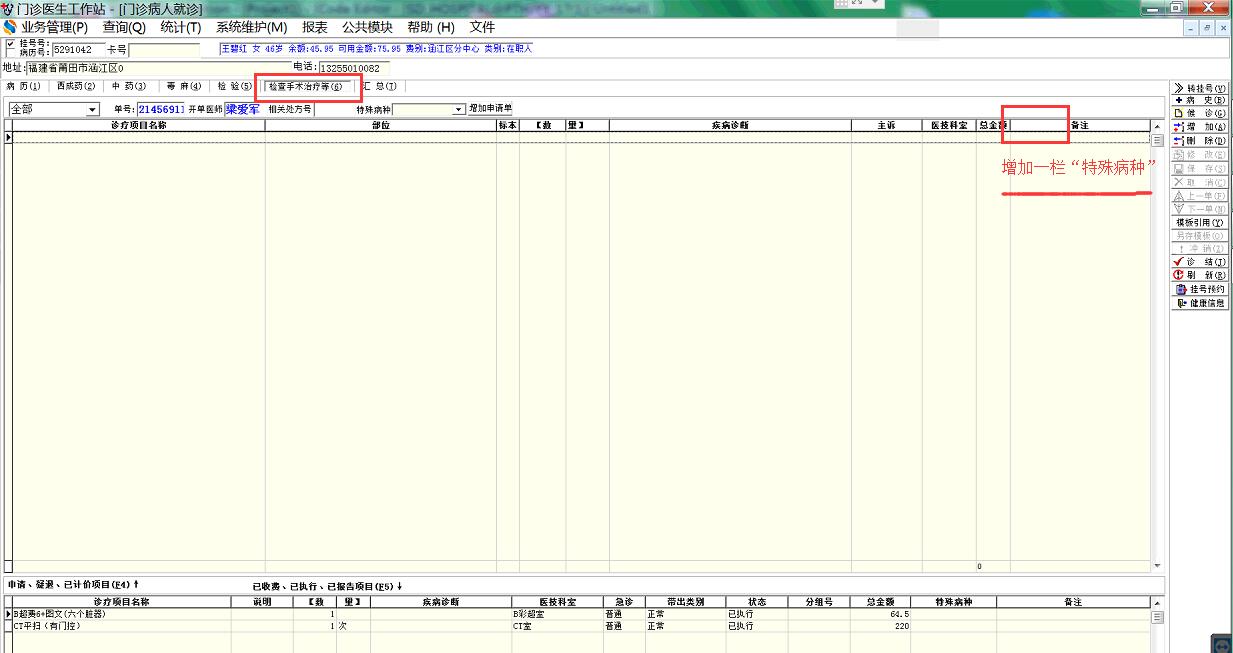Open 查询(Q) menu
1233x653 pixels.
124,27
